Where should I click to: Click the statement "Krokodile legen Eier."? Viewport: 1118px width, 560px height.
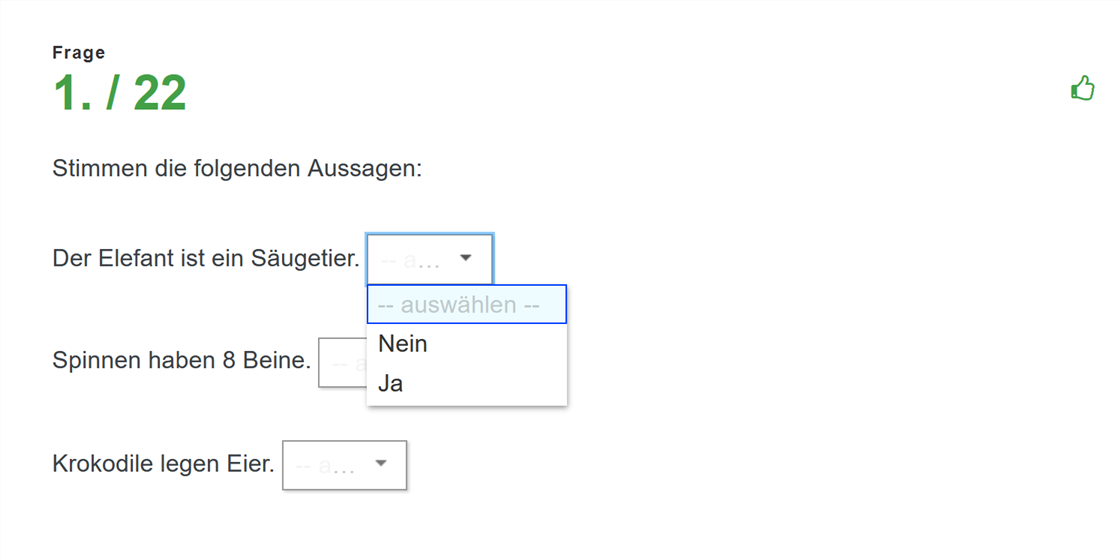tap(163, 464)
